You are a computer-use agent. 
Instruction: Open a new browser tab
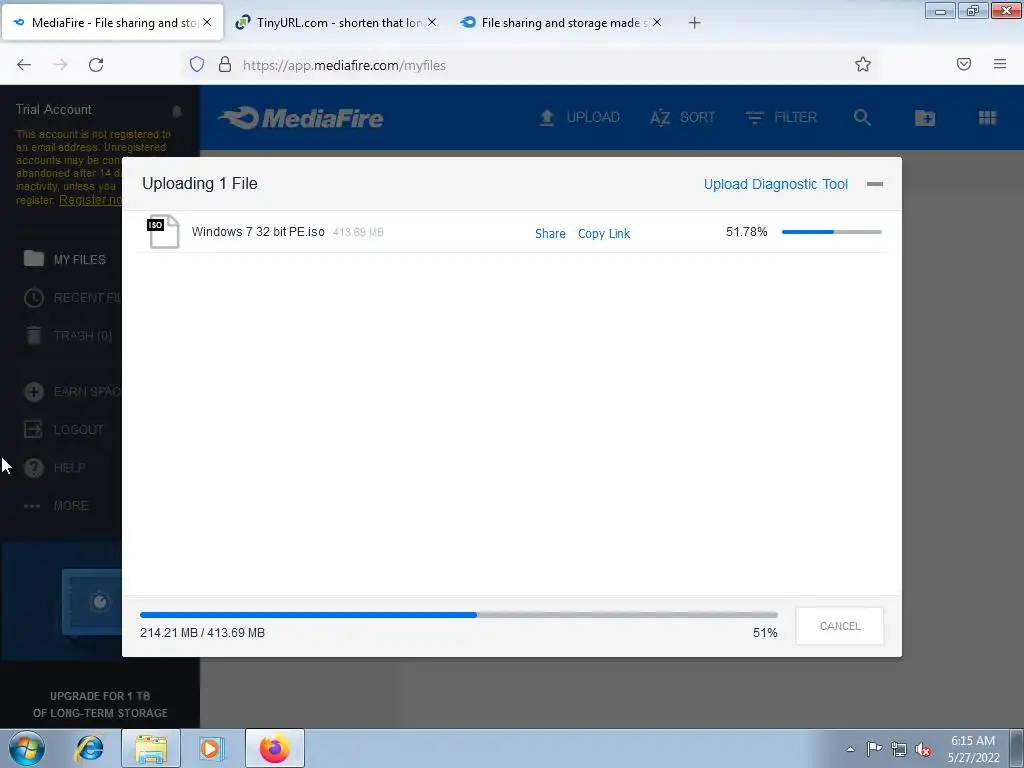point(694,23)
